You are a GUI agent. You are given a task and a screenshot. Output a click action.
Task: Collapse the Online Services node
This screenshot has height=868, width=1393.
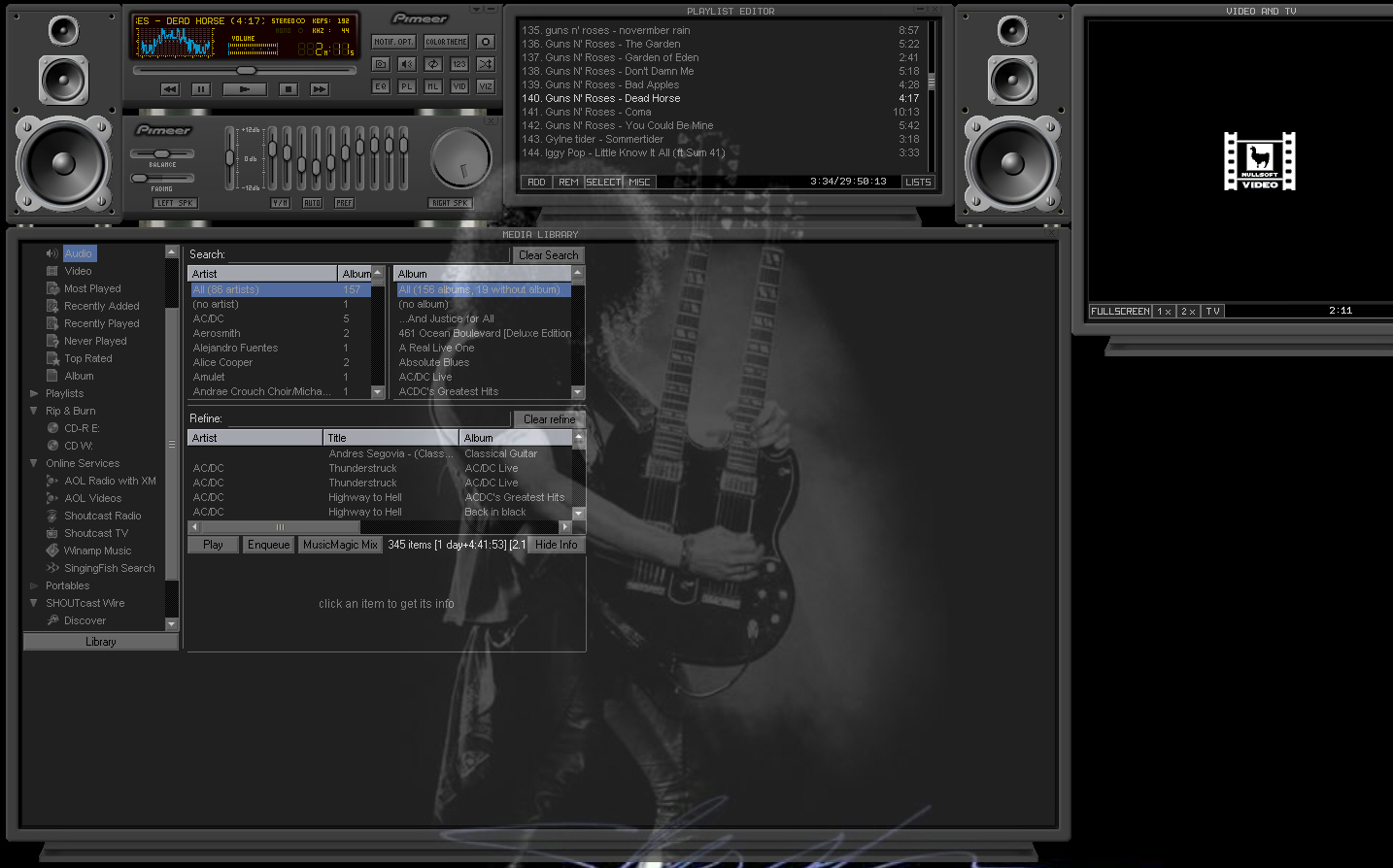(x=34, y=463)
